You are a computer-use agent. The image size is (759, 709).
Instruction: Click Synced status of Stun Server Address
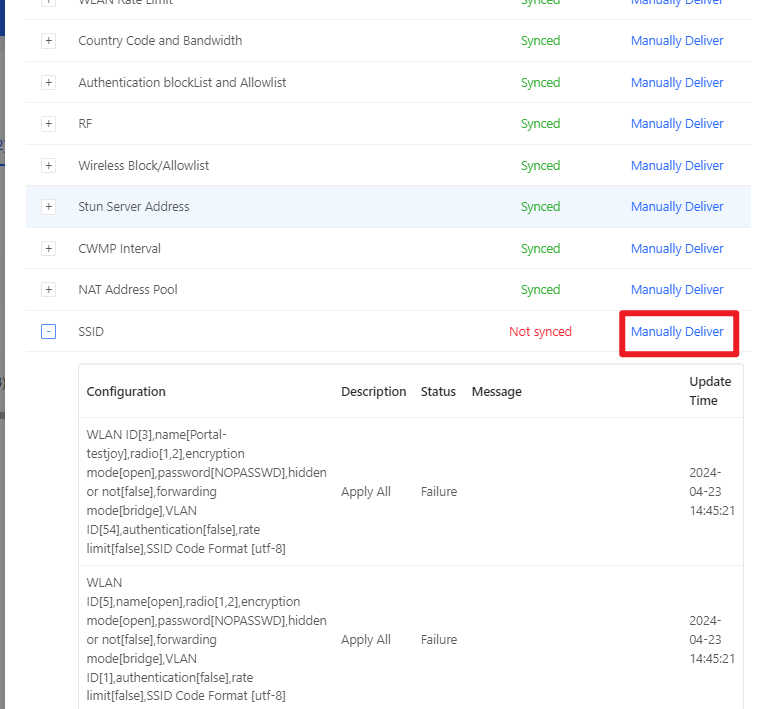tap(540, 207)
